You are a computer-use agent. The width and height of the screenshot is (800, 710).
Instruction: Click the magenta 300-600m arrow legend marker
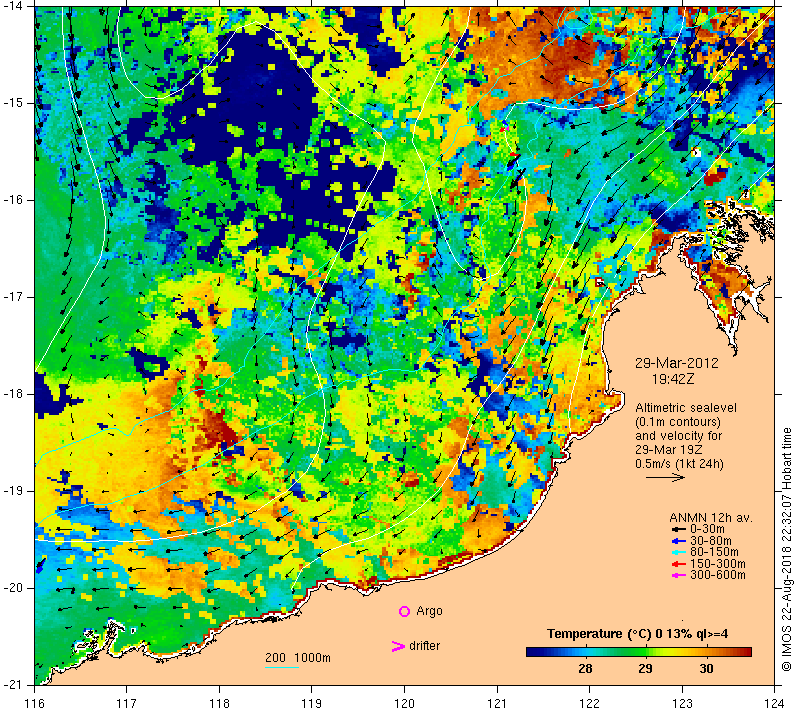tap(678, 576)
